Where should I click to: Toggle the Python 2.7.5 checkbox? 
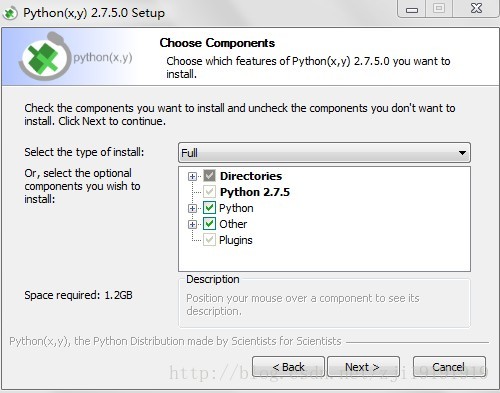click(x=209, y=192)
